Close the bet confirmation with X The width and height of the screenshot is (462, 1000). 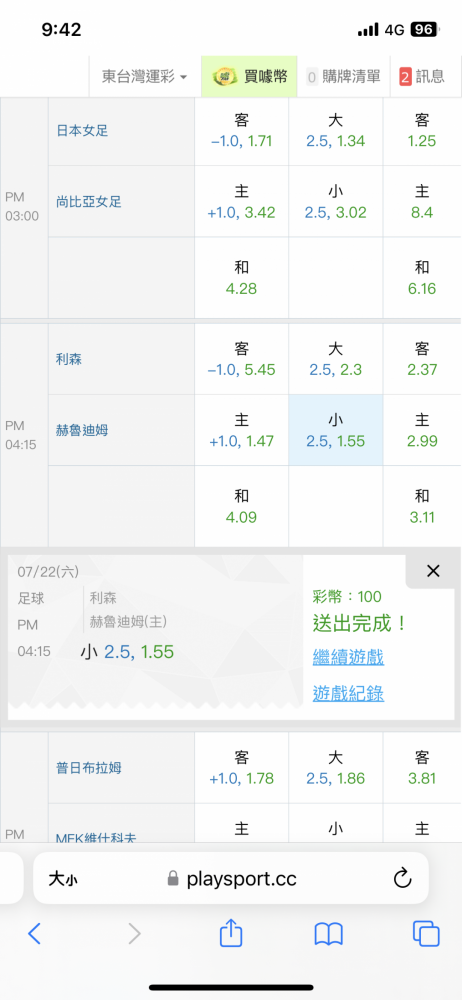(433, 571)
